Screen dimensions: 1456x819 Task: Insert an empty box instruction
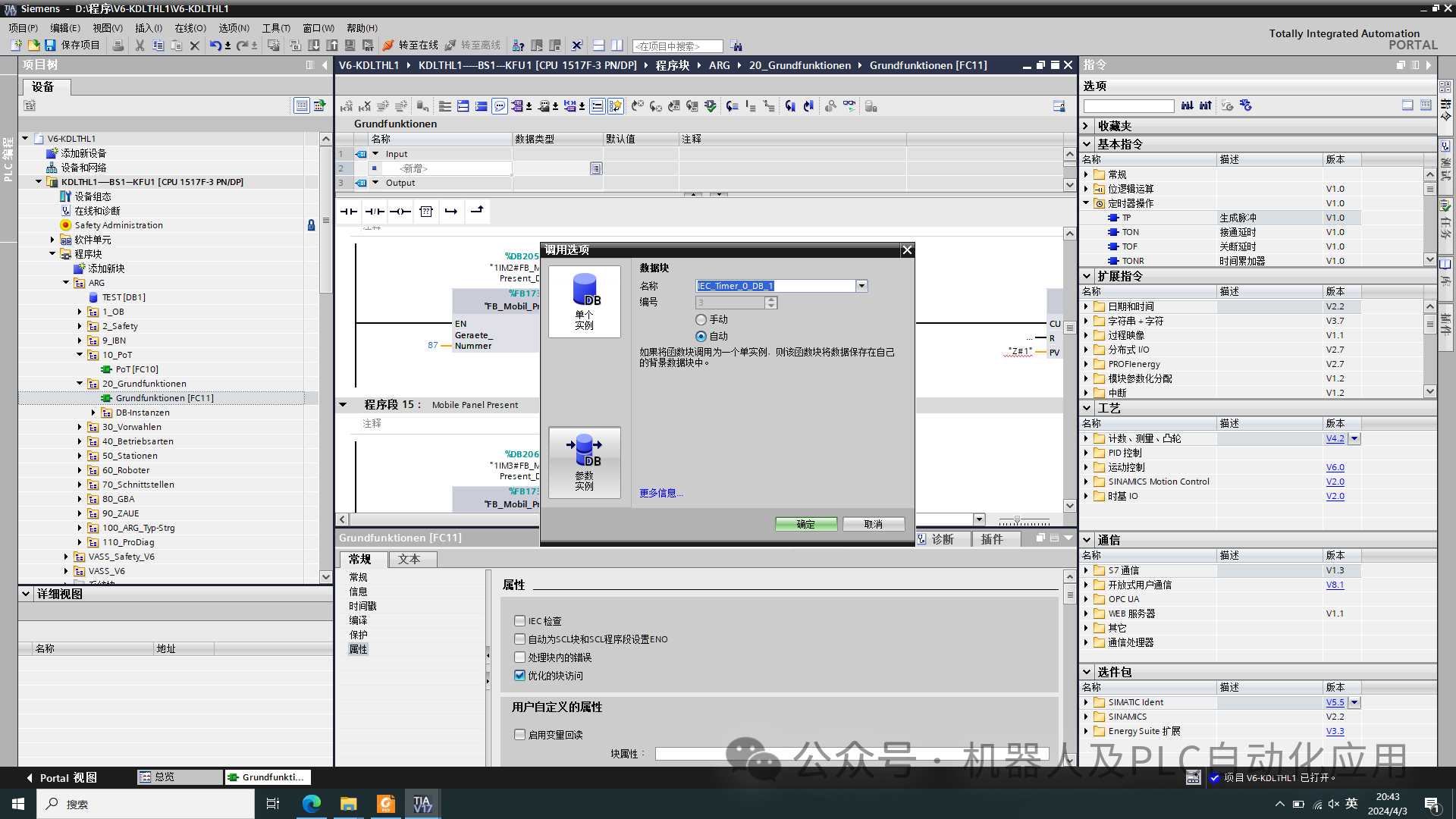click(x=426, y=212)
